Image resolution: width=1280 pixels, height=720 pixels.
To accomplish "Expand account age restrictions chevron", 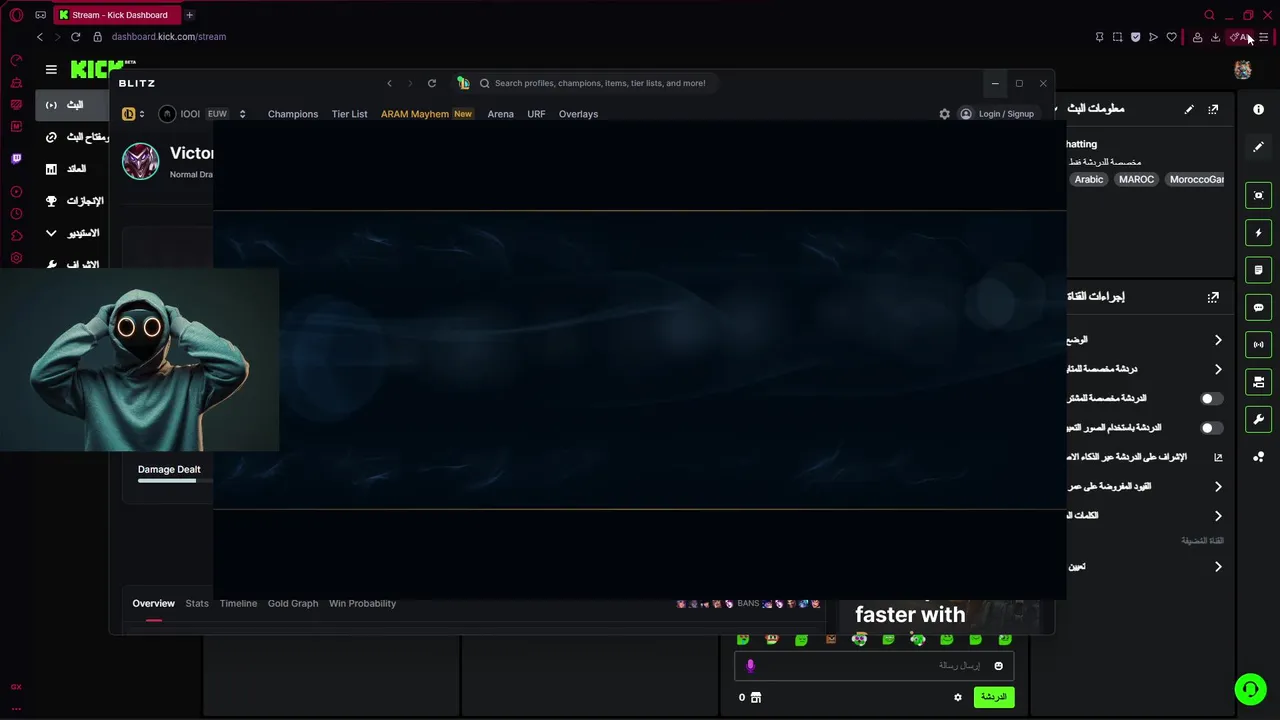I will click(1218, 487).
